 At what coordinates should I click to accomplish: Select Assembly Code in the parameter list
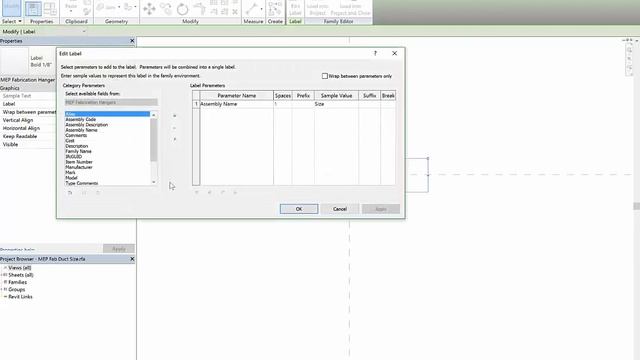point(80,120)
